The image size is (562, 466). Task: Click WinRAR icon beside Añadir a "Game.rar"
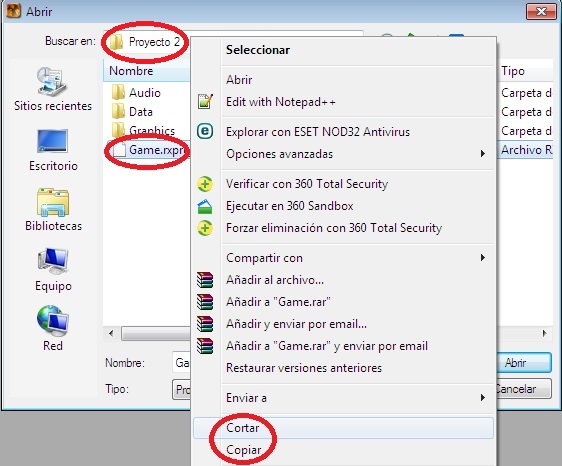tap(205, 302)
